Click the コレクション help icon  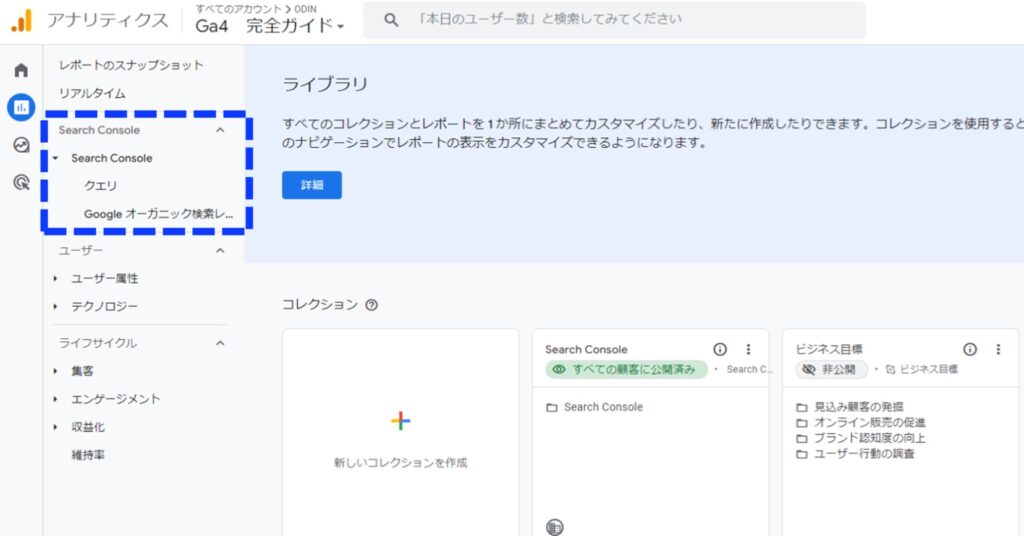[372, 305]
